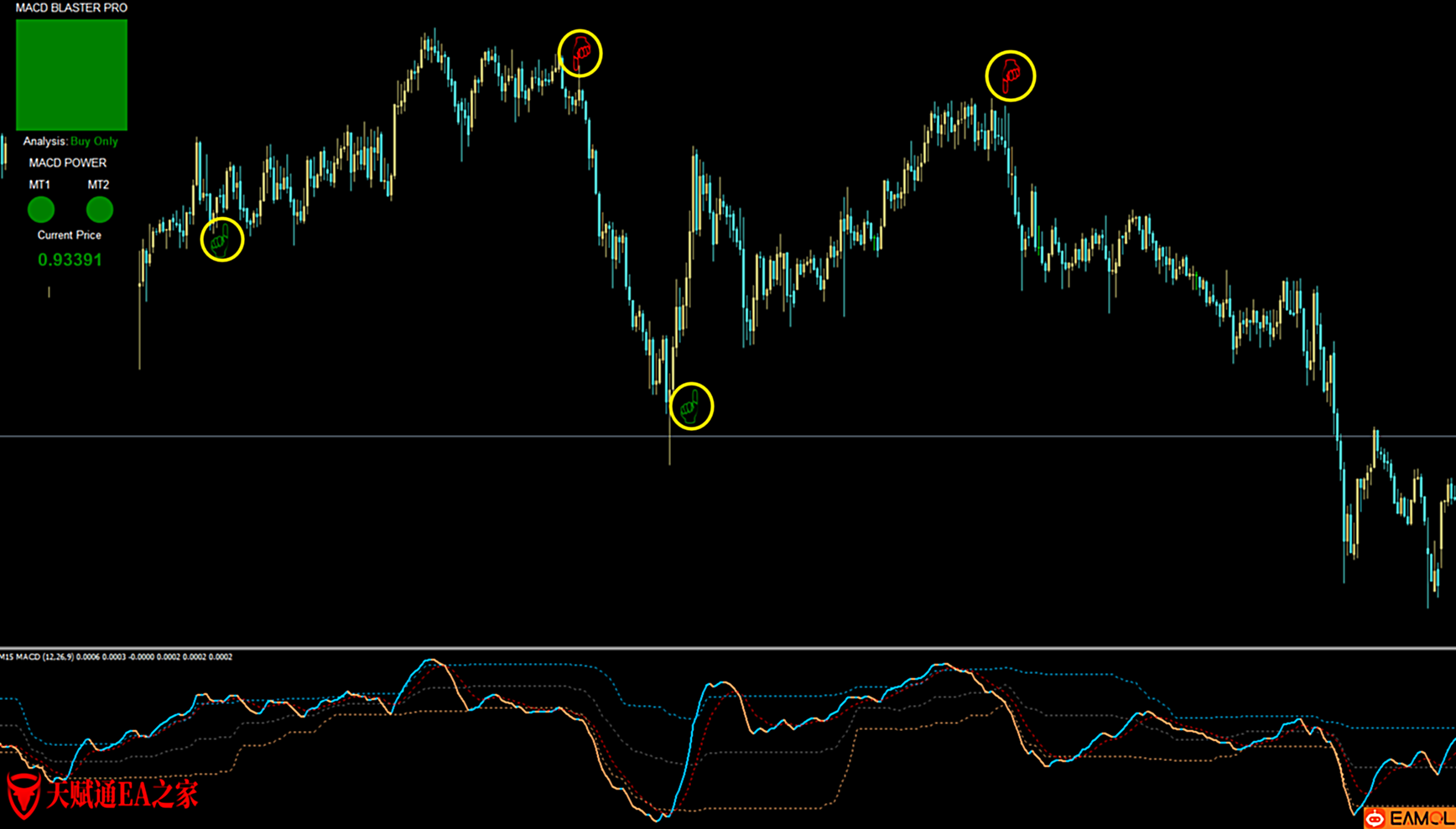This screenshot has width=1456, height=829.
Task: Click the MACD BLASTER PRO title
Action: point(71,8)
